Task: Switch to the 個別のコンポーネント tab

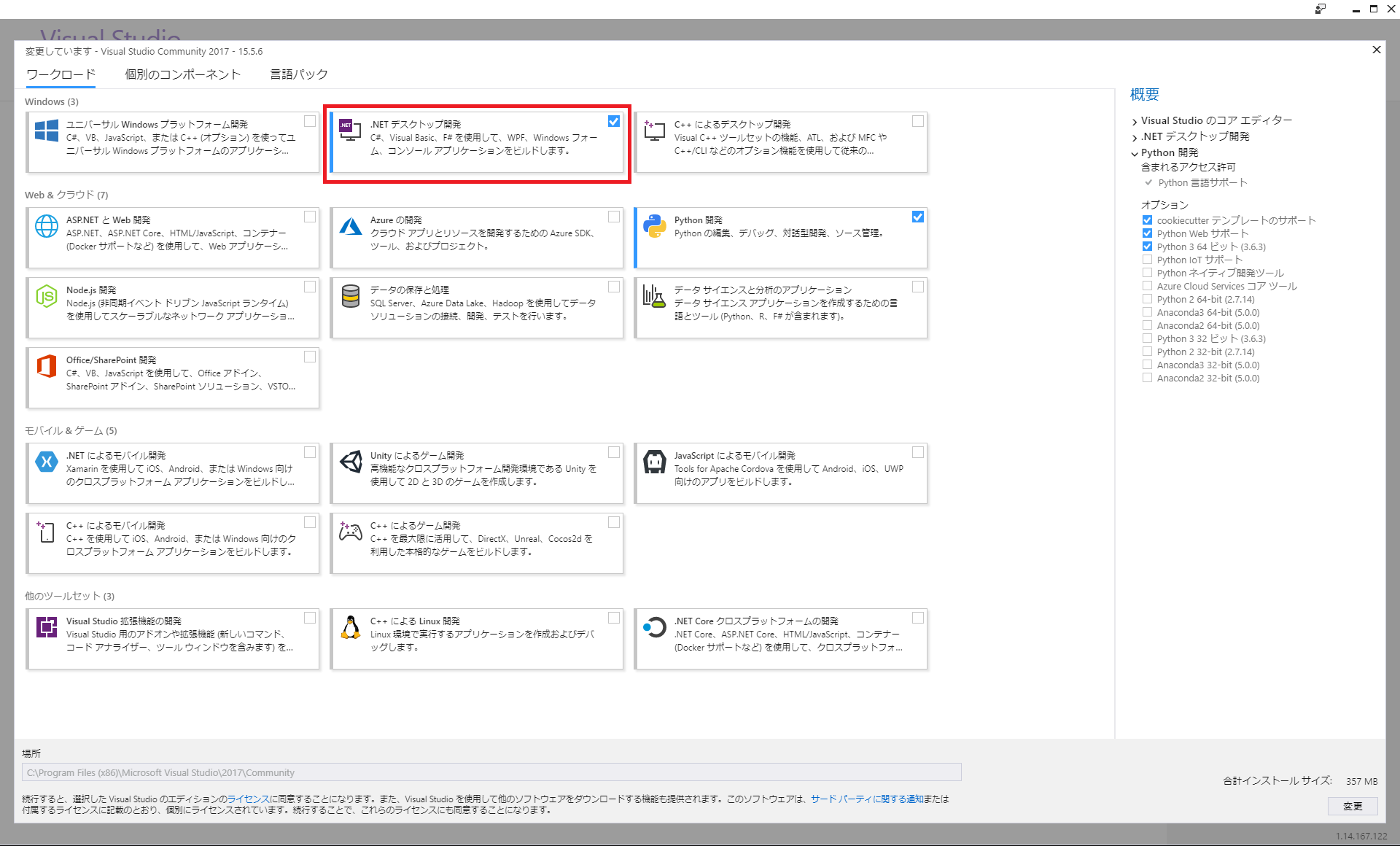Action: click(x=182, y=74)
